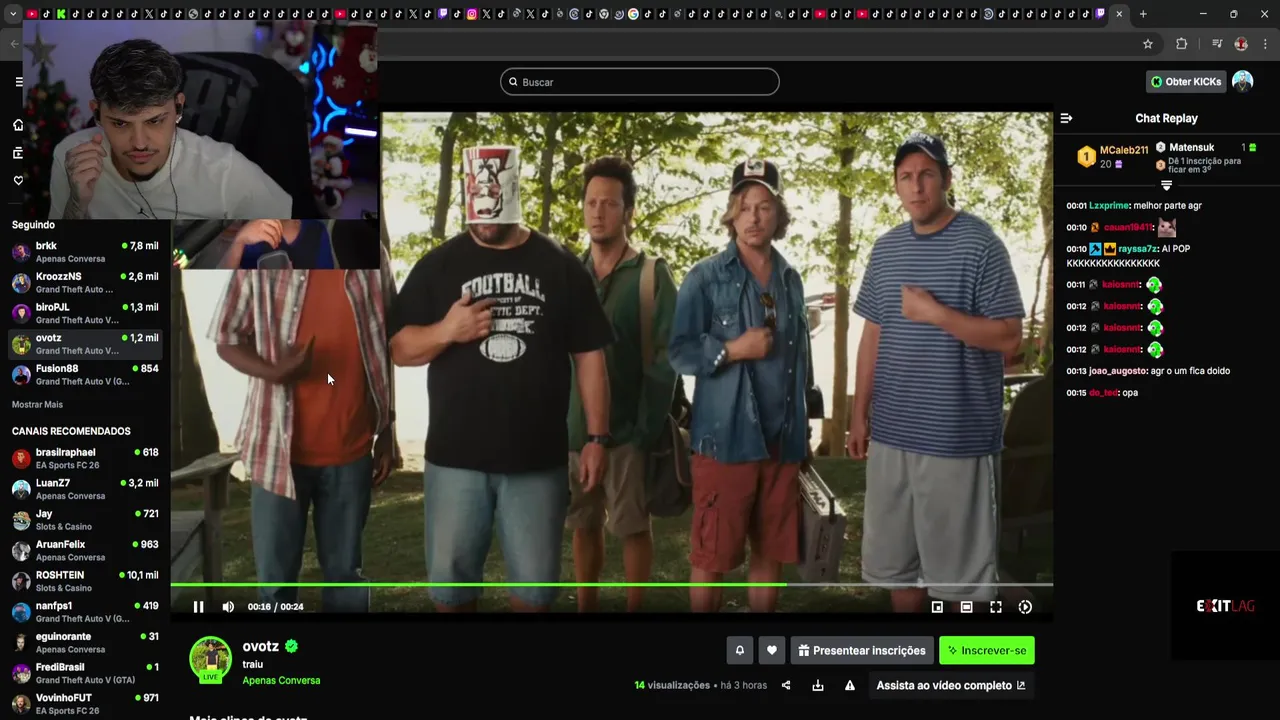Open Fusion88 channel in sidebar
Screen dimensions: 1280x720
coord(85,375)
